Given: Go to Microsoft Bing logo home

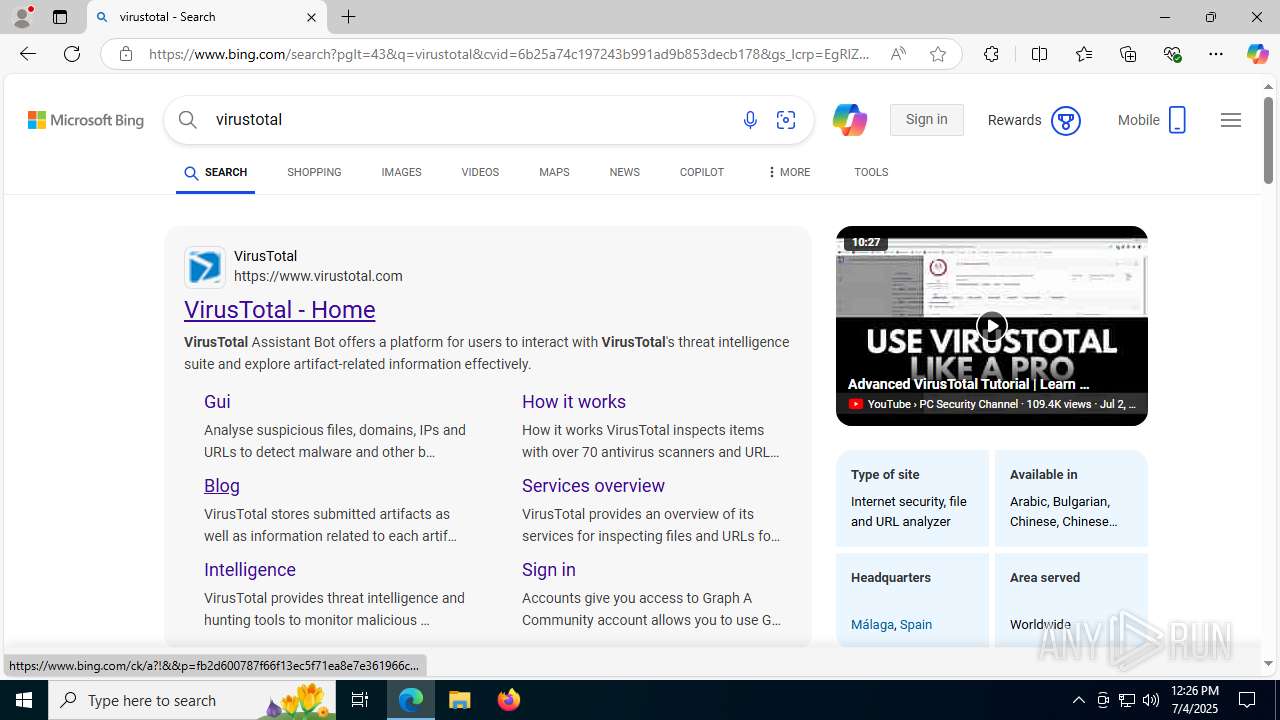Looking at the screenshot, I should coord(86,120).
